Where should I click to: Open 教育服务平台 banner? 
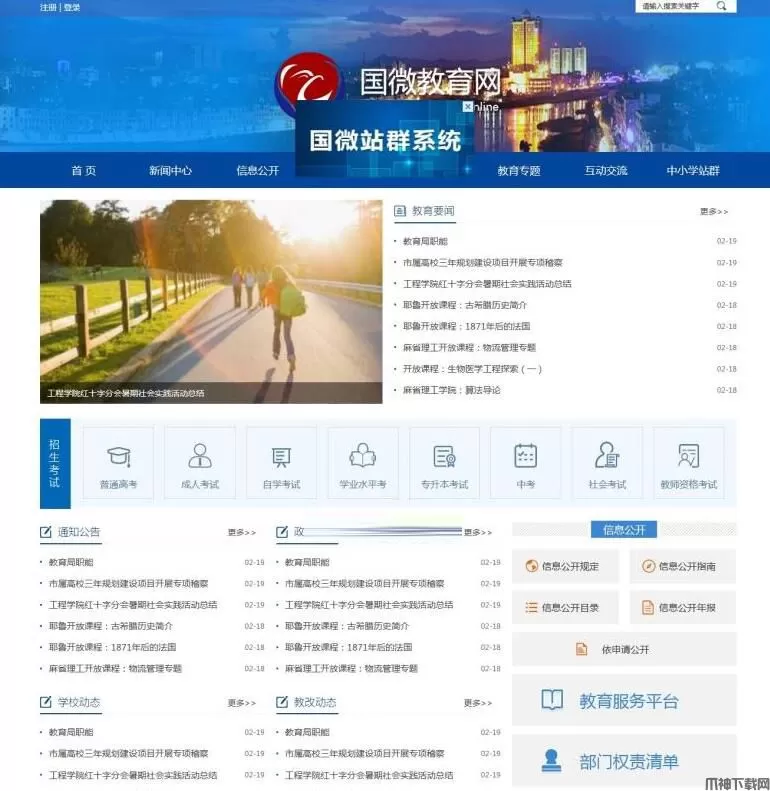tap(624, 700)
